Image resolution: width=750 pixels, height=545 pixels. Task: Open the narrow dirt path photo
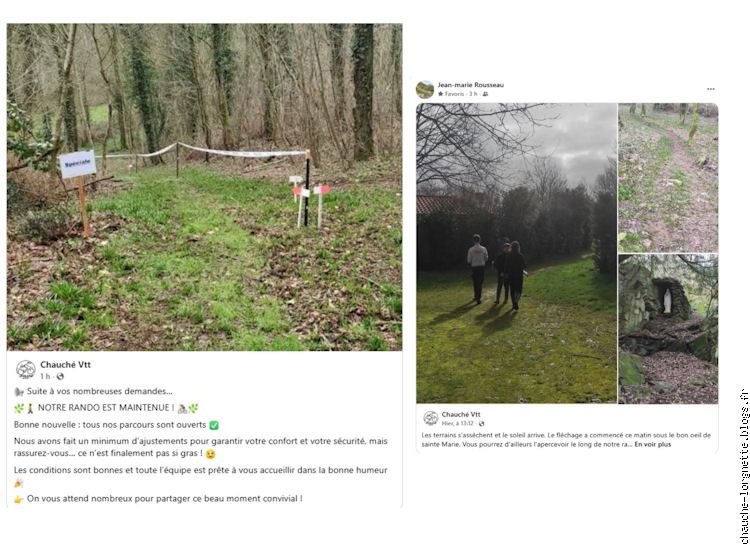[x=667, y=177]
